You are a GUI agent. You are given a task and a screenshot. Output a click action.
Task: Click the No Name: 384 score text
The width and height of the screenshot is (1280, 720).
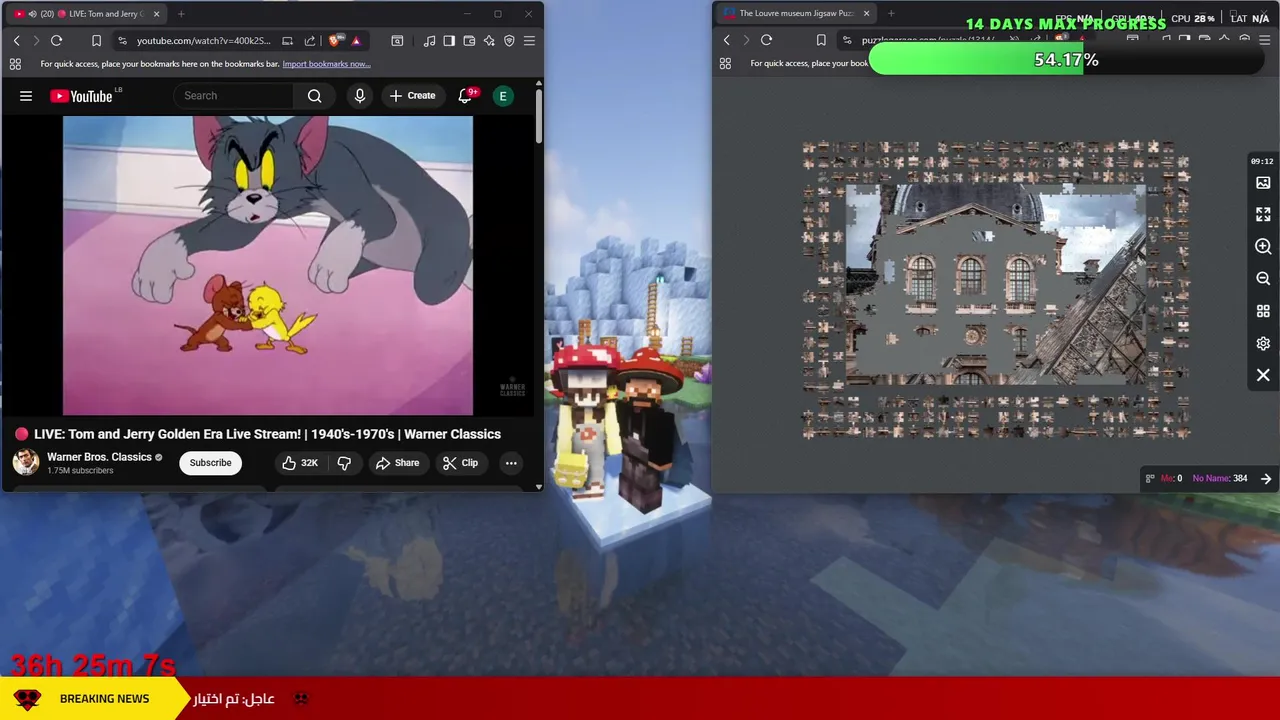click(1220, 479)
